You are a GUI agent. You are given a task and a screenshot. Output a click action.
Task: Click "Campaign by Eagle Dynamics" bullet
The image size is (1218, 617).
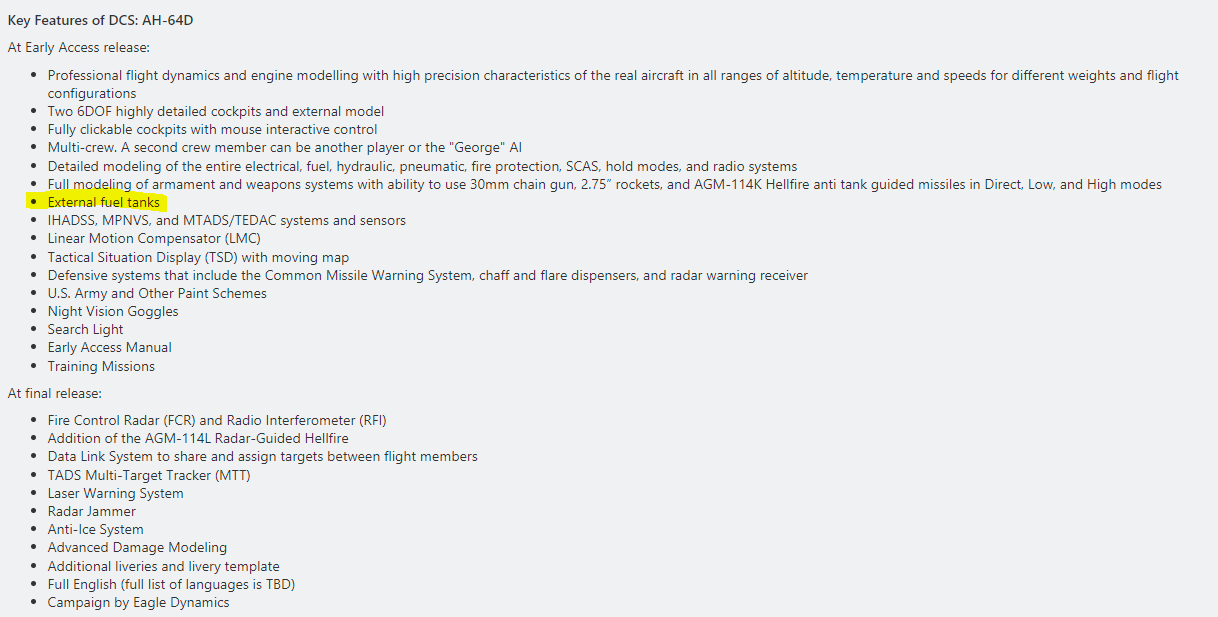click(x=139, y=602)
